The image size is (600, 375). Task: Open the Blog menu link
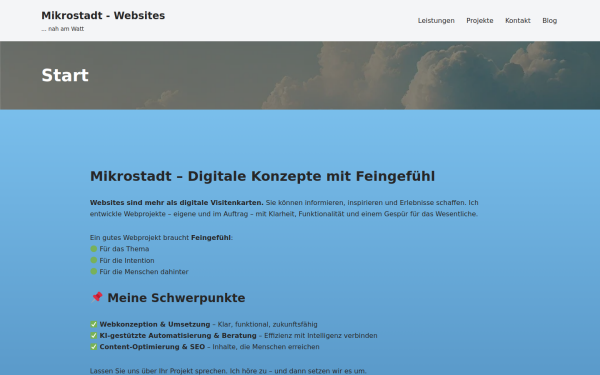pos(549,21)
